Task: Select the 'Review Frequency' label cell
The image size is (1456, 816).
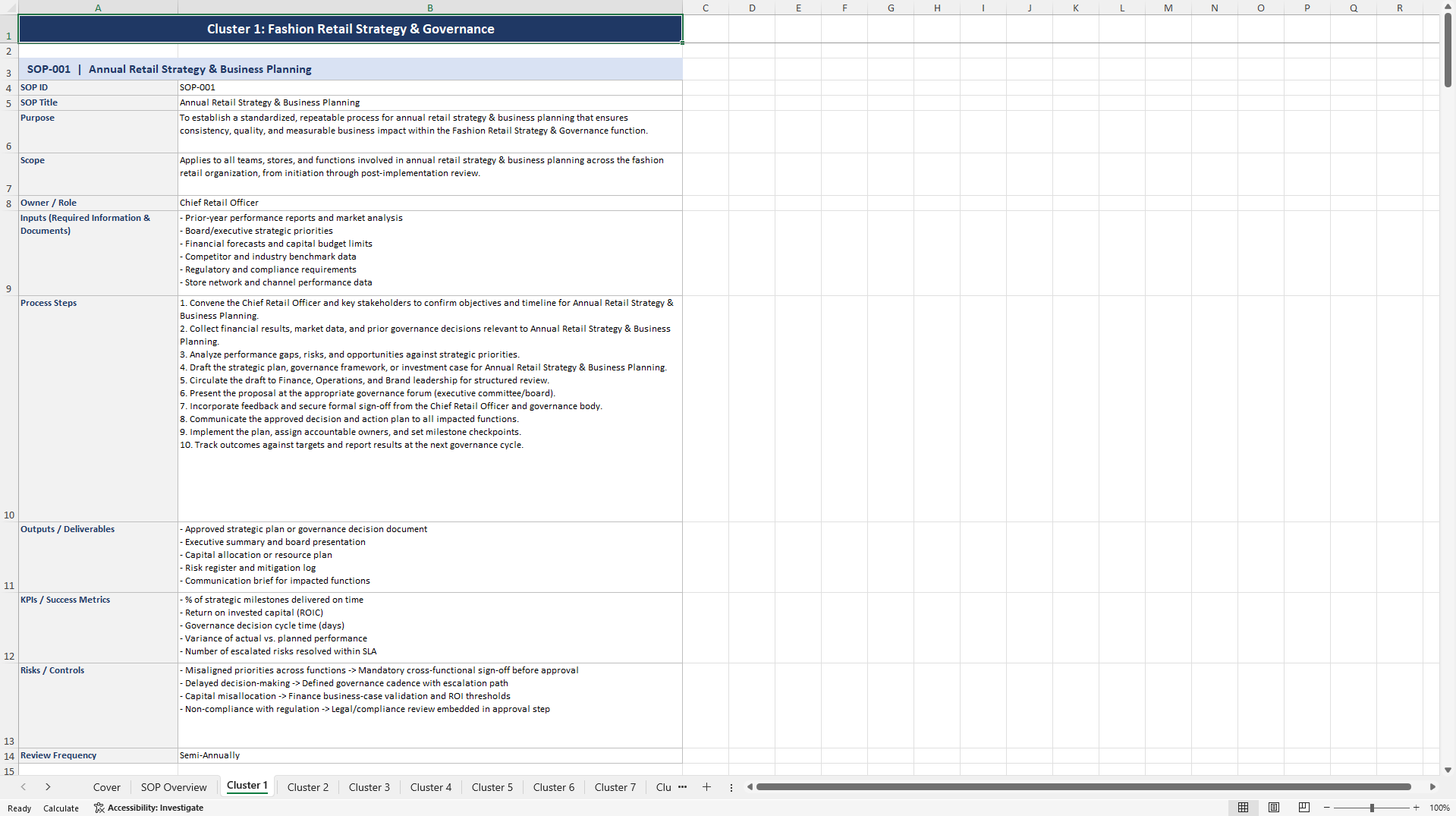Action: pos(98,756)
